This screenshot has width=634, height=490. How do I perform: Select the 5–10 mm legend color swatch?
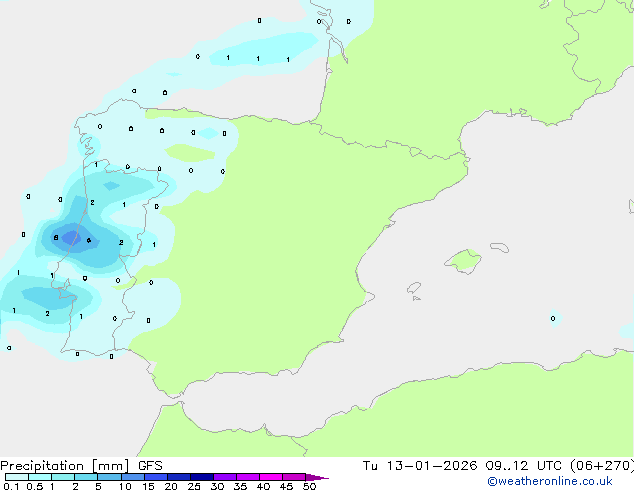tap(109, 477)
